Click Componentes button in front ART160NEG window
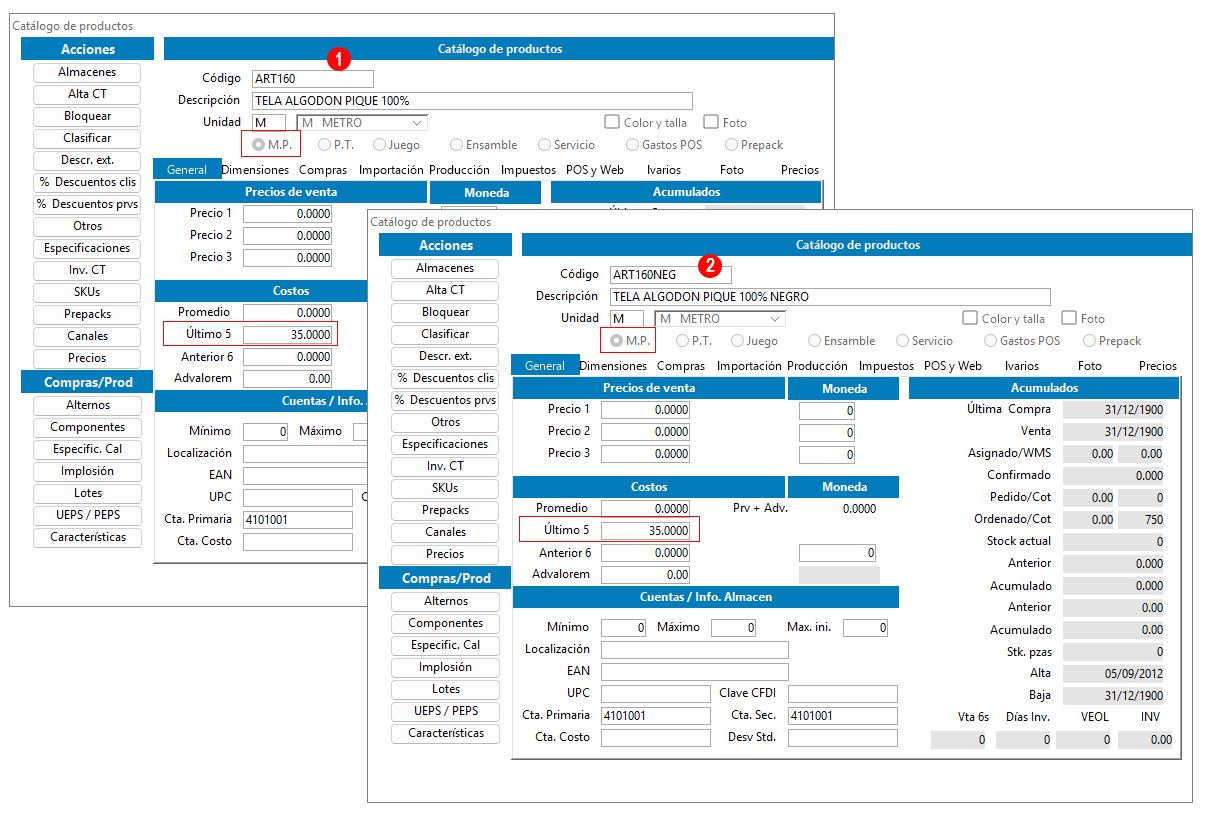The width and height of the screenshot is (1205, 813). coord(445,623)
